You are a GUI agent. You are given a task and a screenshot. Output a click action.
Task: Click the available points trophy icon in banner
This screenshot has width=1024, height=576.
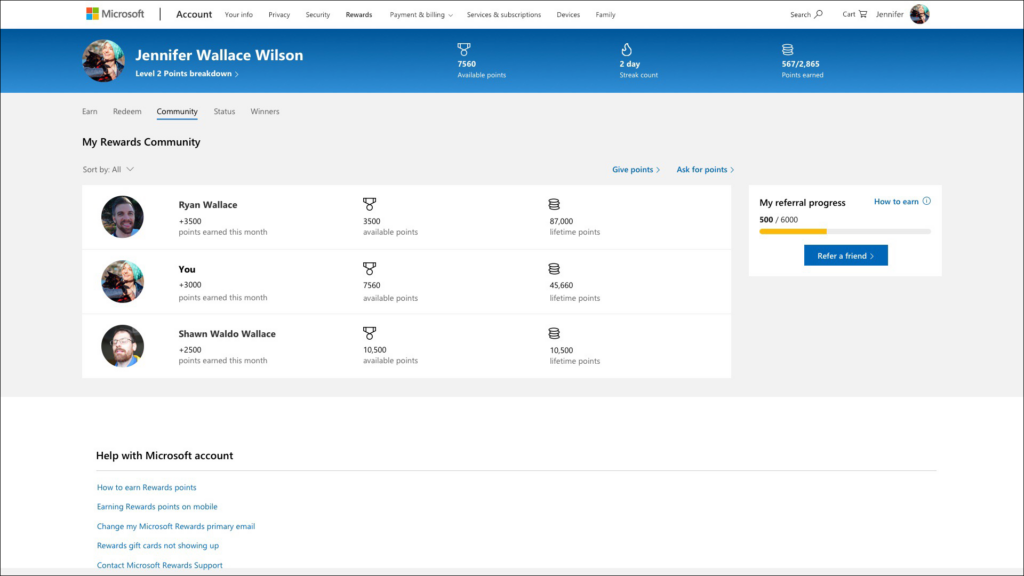[x=464, y=49]
